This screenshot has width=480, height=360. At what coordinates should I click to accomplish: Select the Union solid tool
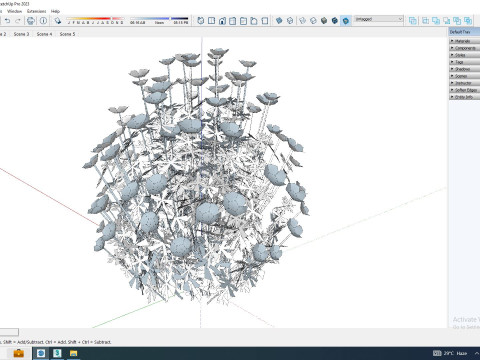point(436,21)
